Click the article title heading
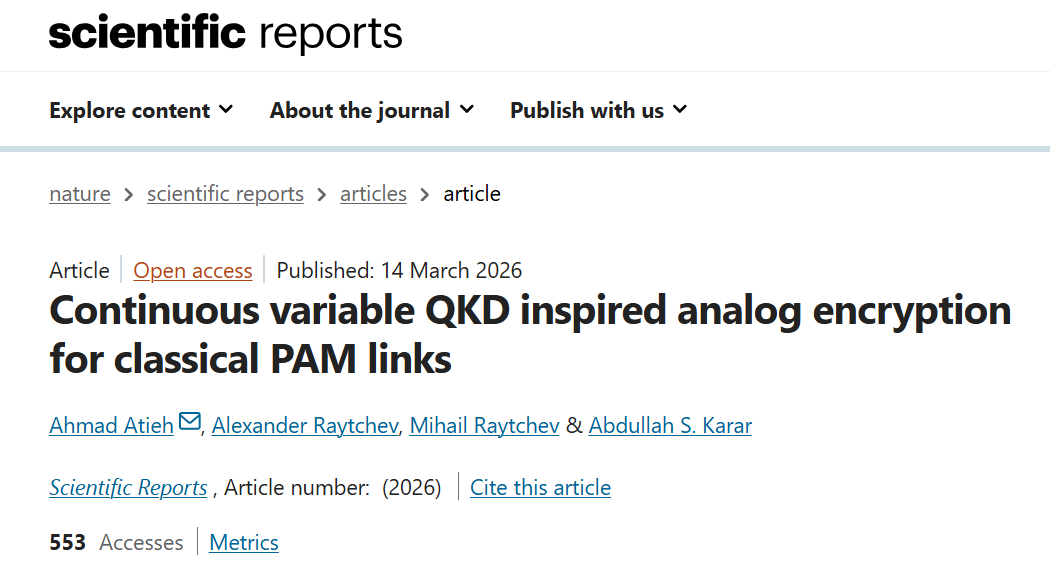This screenshot has width=1050, height=570. click(530, 334)
